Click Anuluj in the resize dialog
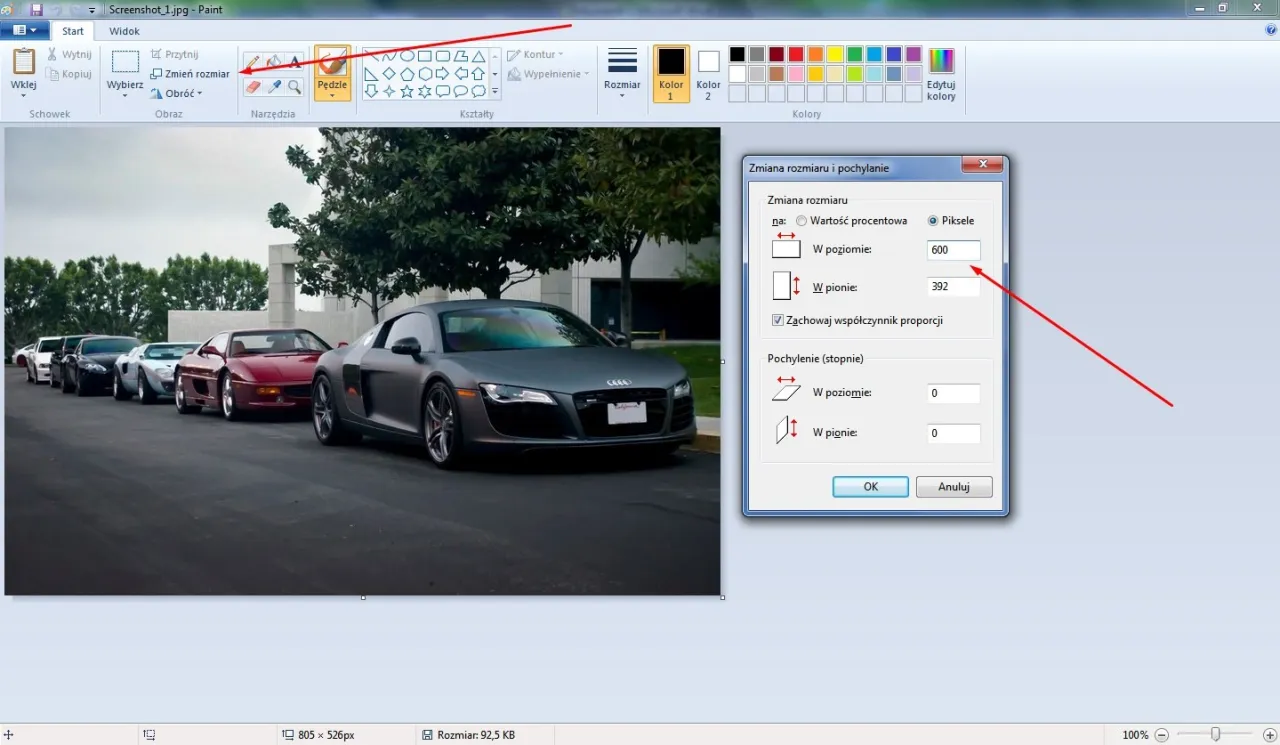 [x=954, y=487]
